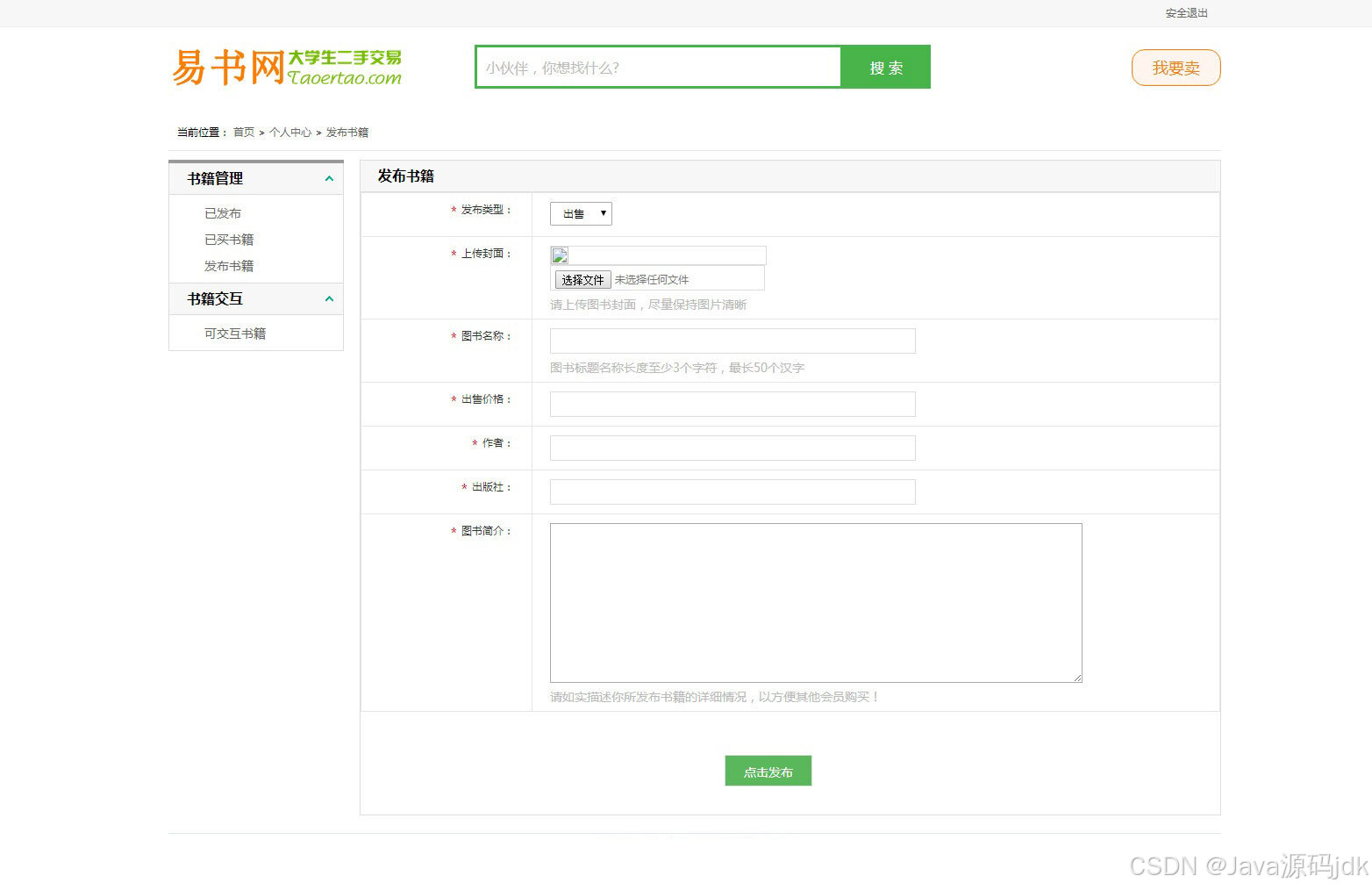
Task: Click the broken cover image placeholder
Action: click(x=560, y=255)
